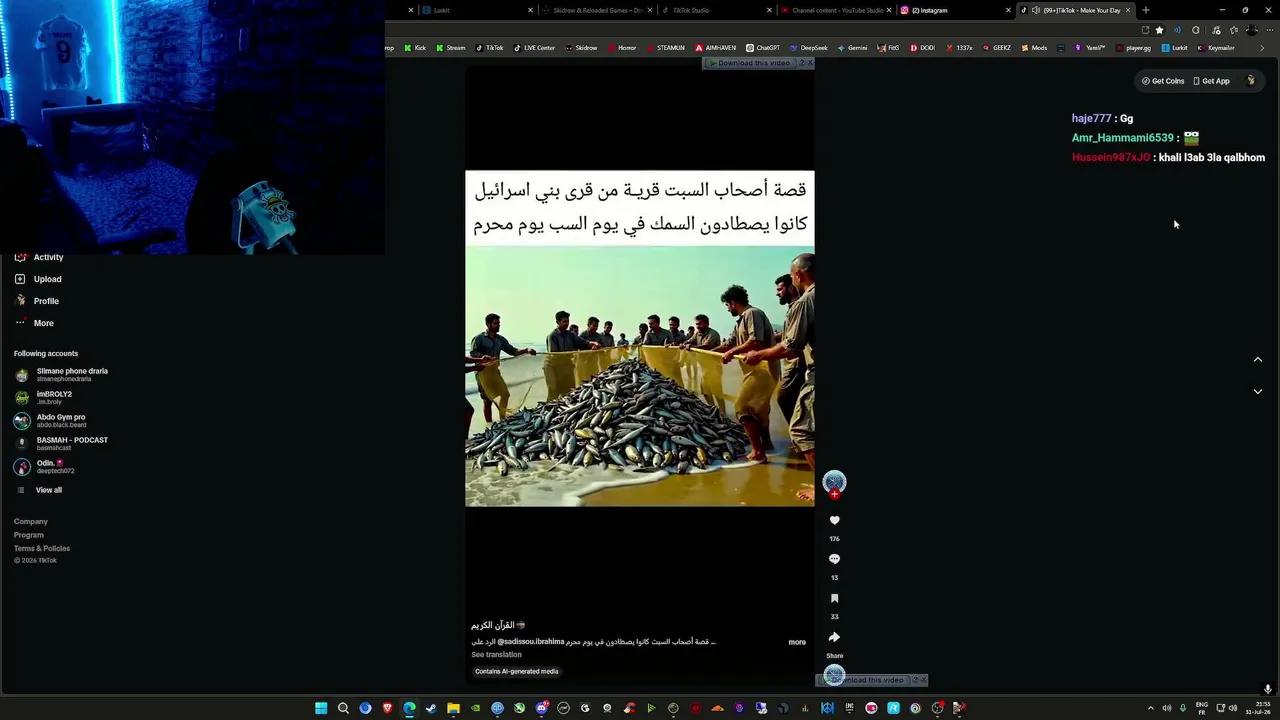Follow the creator via red plus badge
This screenshot has height=720, width=1280.
(x=834, y=494)
